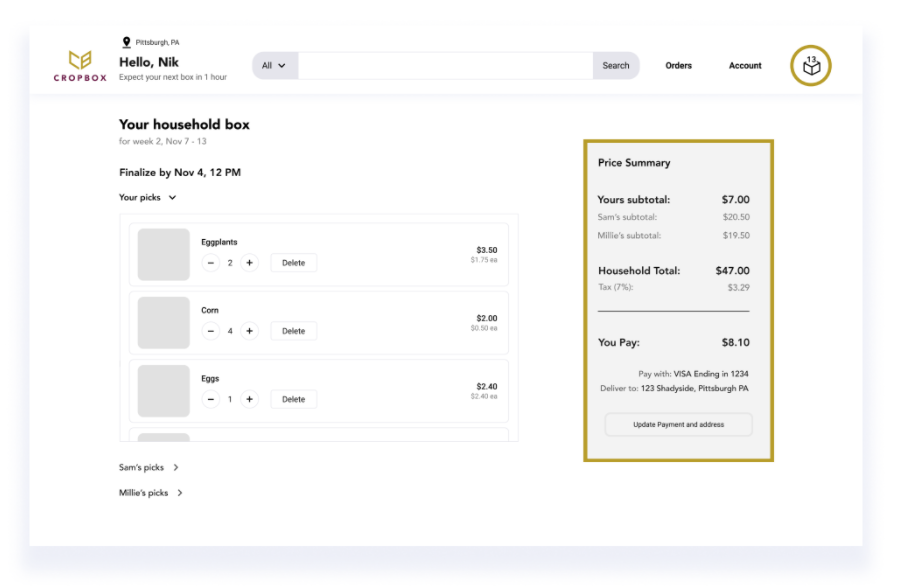Increase Eggs quantity with plus button

(x=249, y=399)
